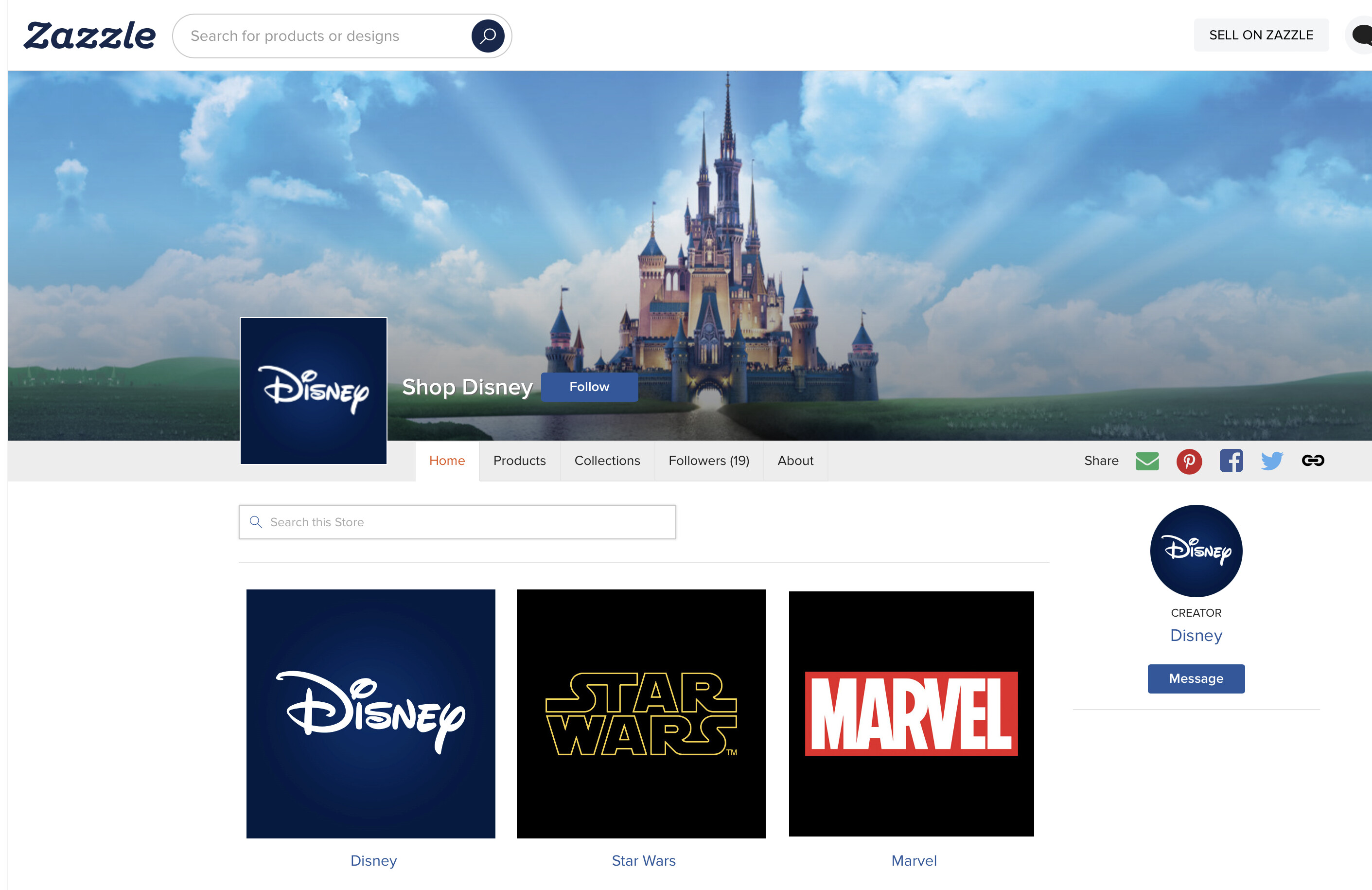Image resolution: width=1372 pixels, height=890 pixels.
Task: Click the magnifier icon in store search
Action: pos(256,522)
